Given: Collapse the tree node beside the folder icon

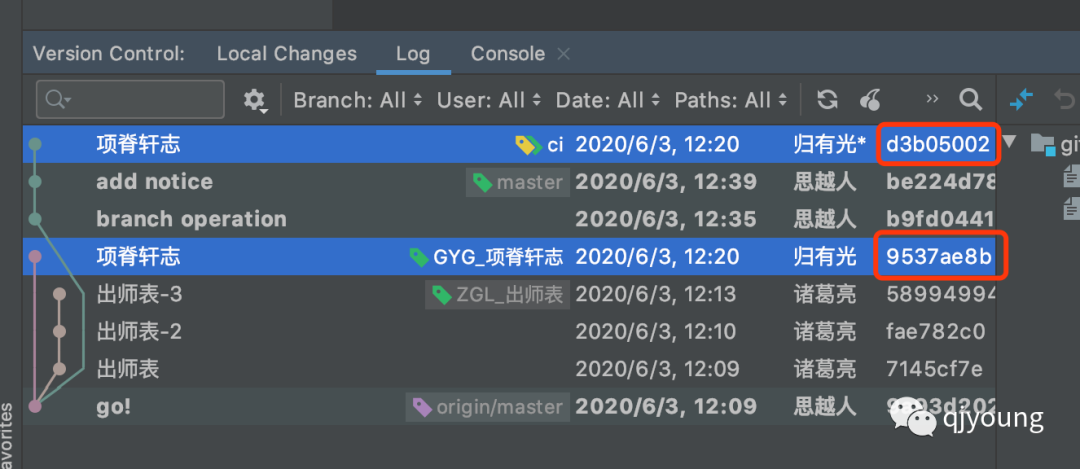Looking at the screenshot, I should point(1010,143).
